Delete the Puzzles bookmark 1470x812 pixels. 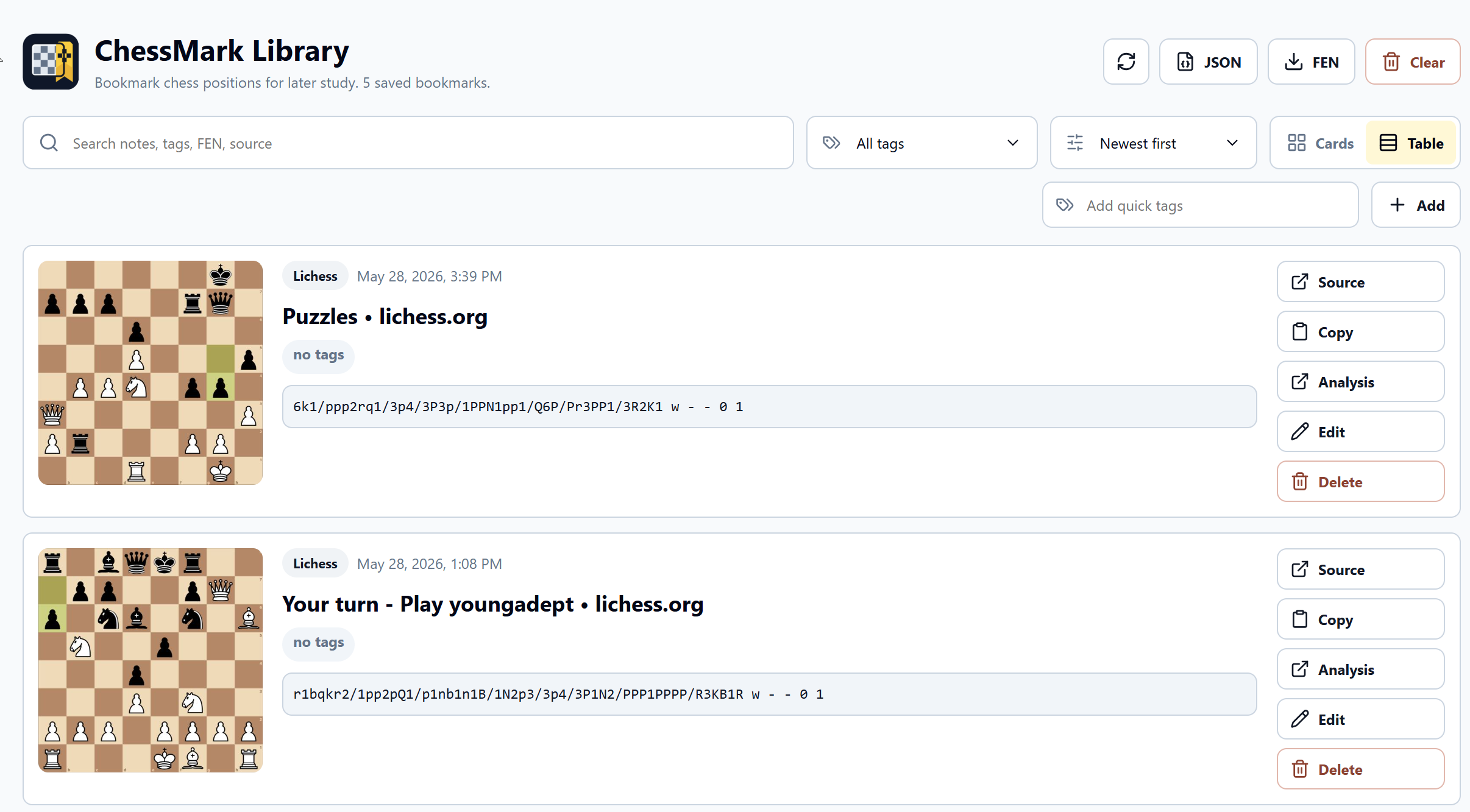tap(1360, 482)
